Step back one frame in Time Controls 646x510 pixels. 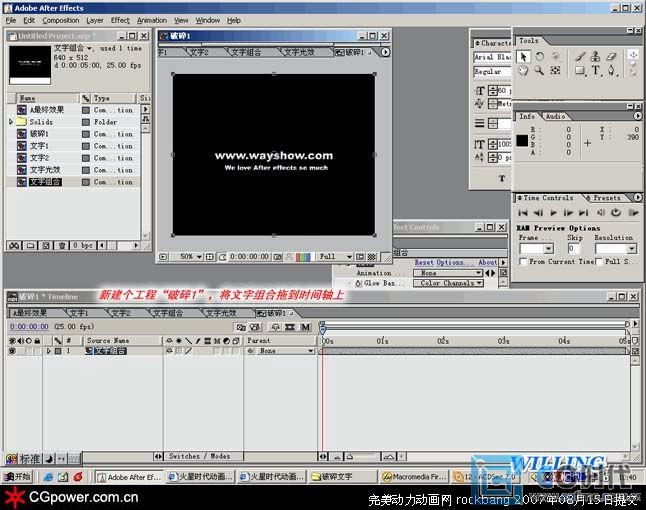pyautogui.click(x=538, y=213)
